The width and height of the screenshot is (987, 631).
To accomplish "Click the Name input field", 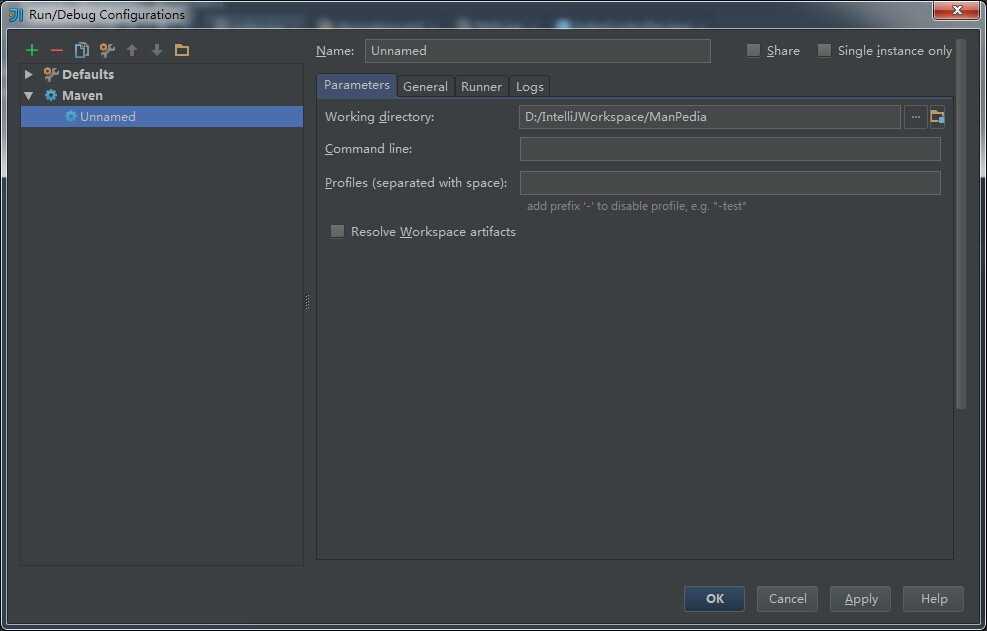I will pyautogui.click(x=538, y=51).
